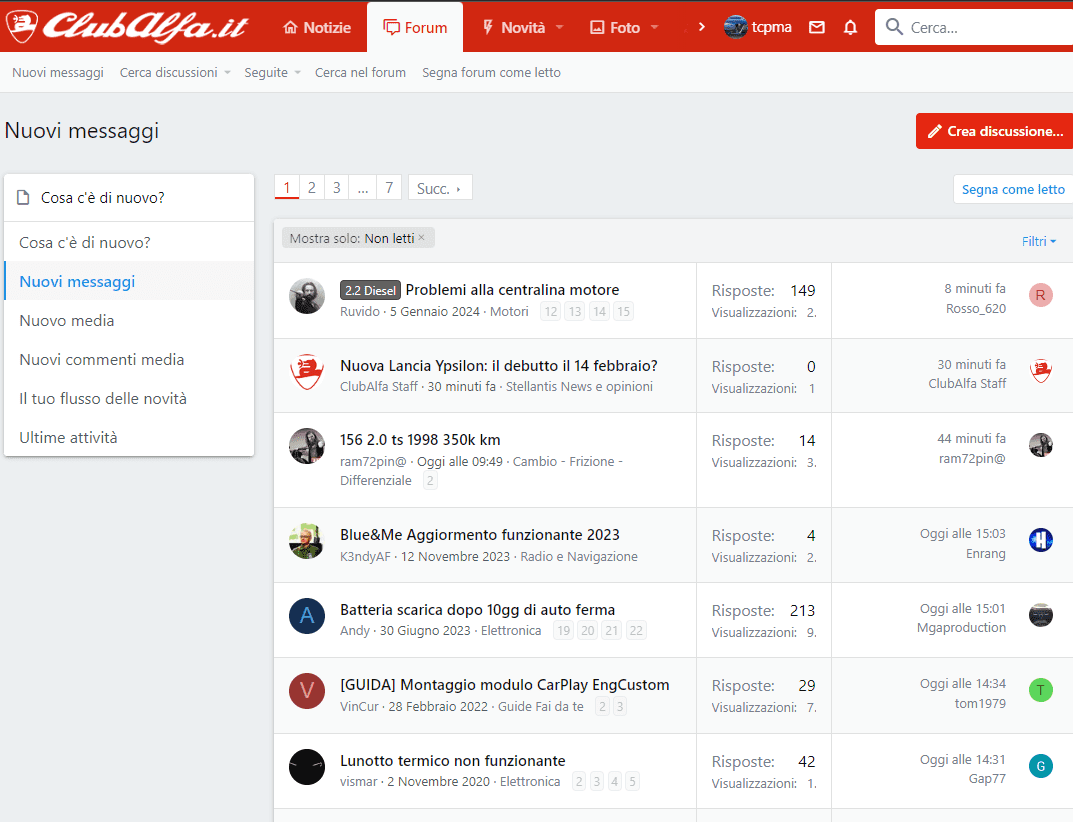1073x822 pixels.
Task: Click the ClubAlfa.it logo
Action: coord(127,27)
